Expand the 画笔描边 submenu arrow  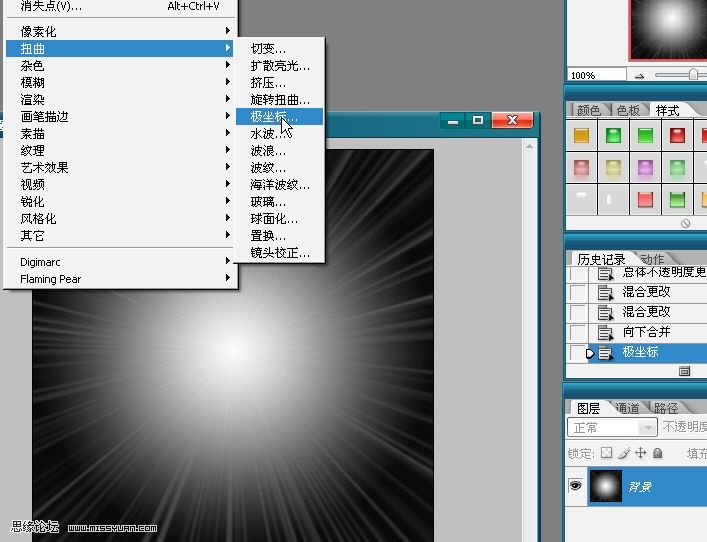point(228,116)
